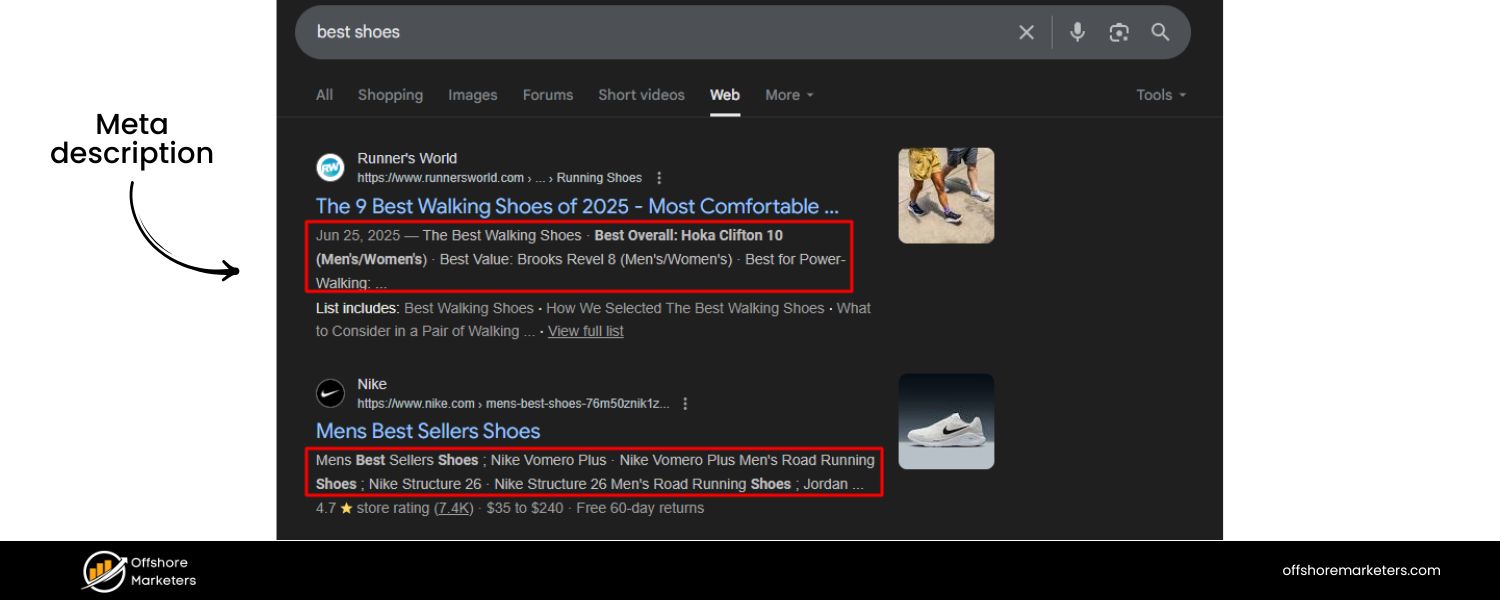Switch to the Images tab
Viewport: 1500px width, 600px height.
click(472, 94)
